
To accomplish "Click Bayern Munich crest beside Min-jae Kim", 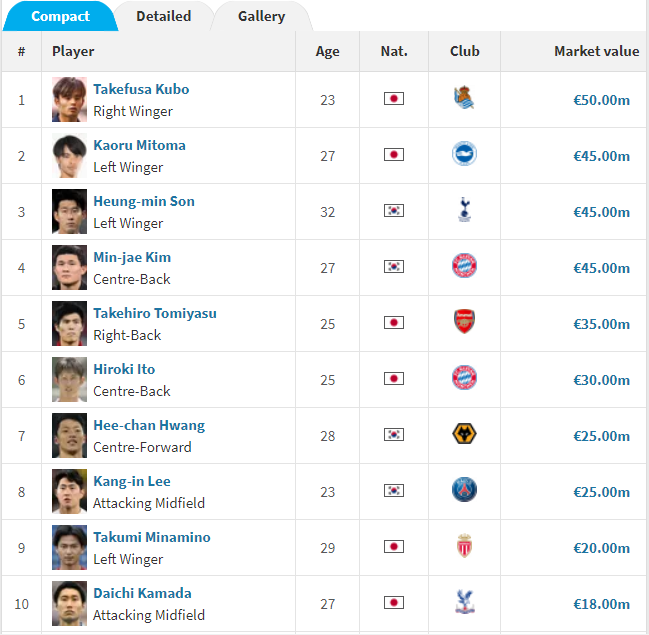I will [x=464, y=266].
